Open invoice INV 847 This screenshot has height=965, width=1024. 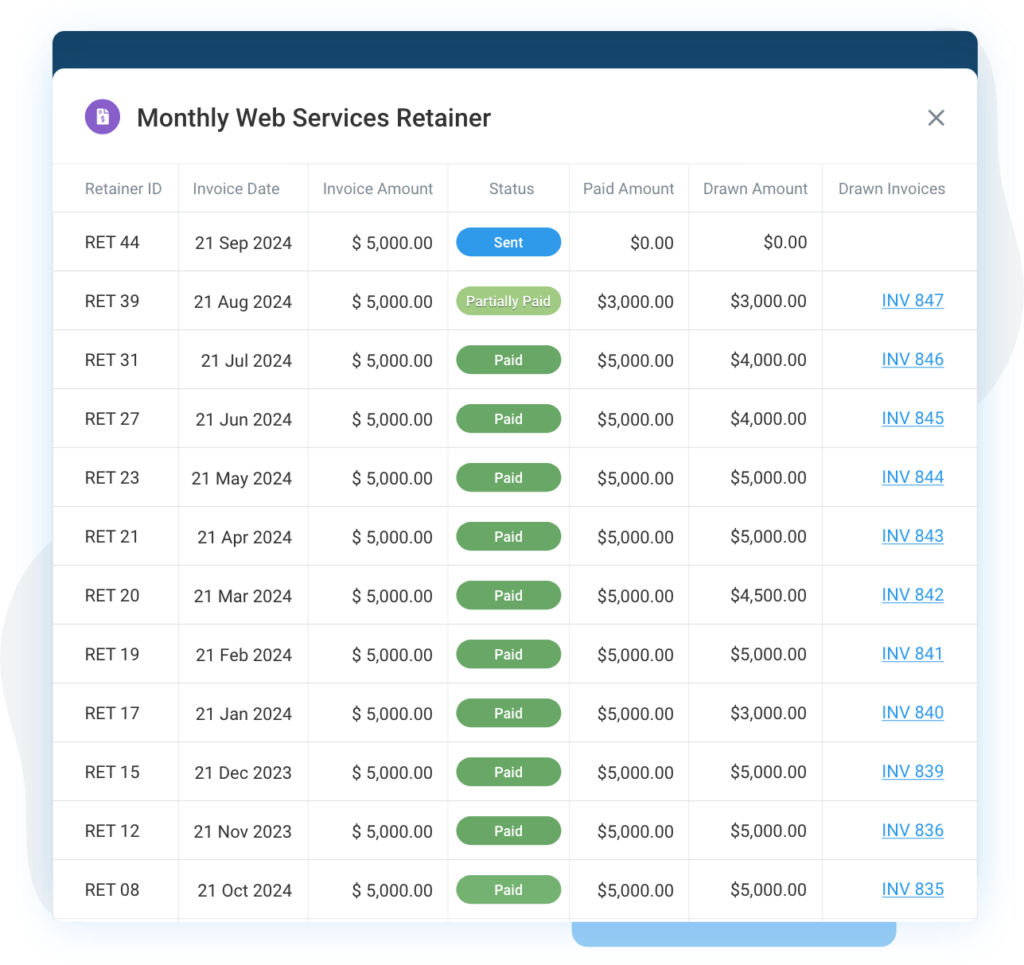tap(912, 300)
